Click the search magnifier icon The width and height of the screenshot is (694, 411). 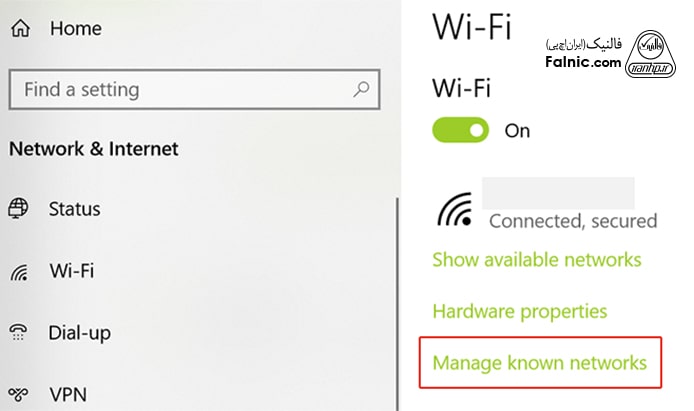click(x=361, y=90)
